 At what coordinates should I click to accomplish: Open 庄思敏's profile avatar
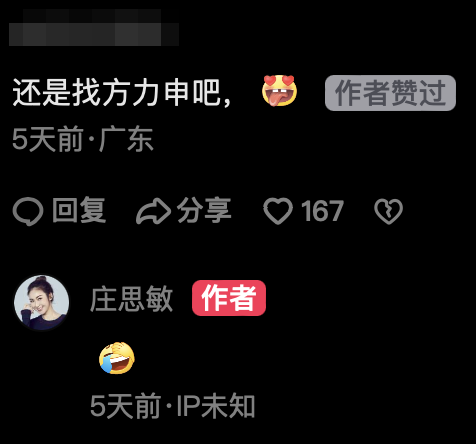click(42, 302)
